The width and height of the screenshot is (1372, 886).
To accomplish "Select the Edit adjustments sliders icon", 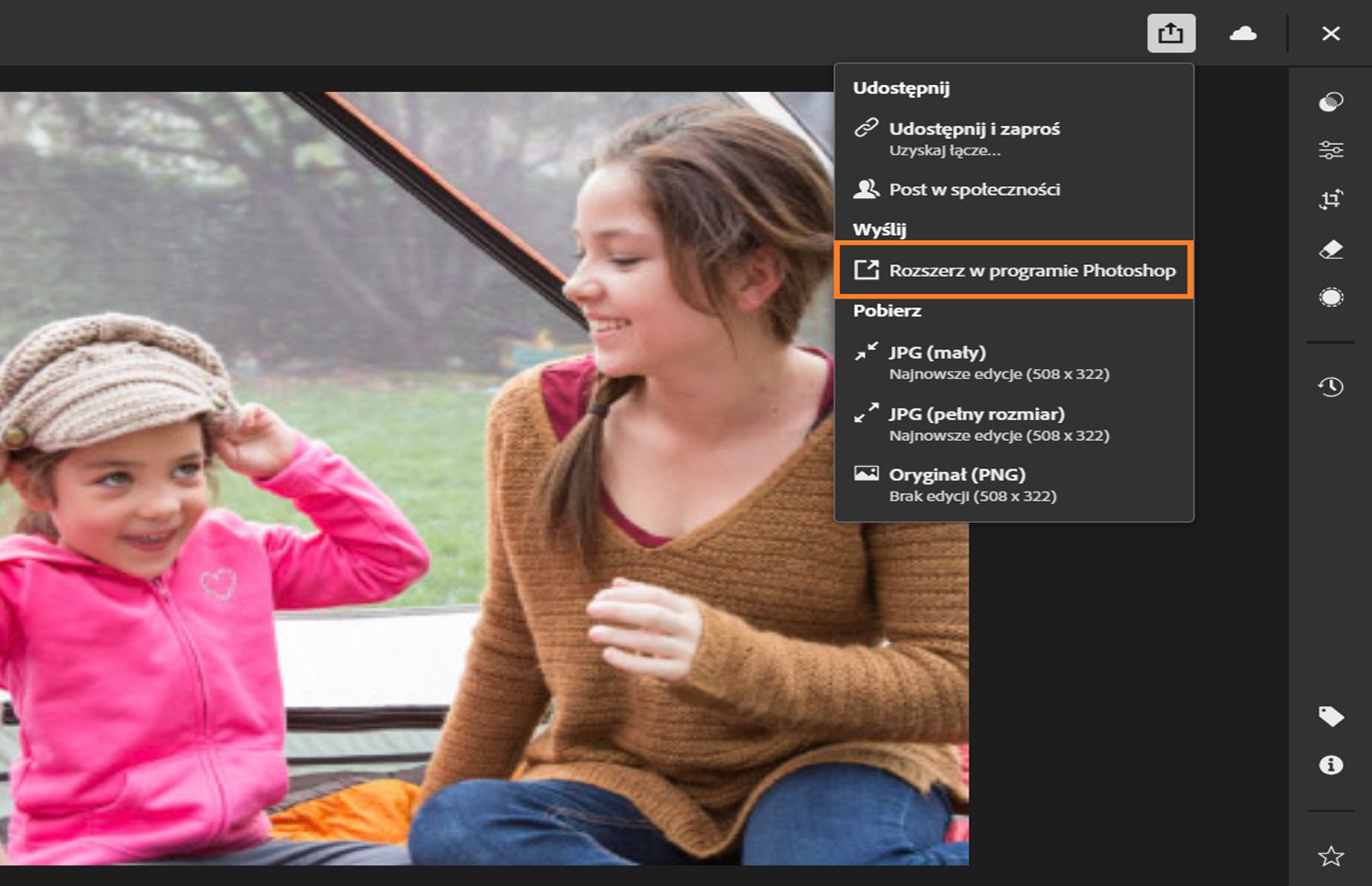I will tap(1332, 153).
